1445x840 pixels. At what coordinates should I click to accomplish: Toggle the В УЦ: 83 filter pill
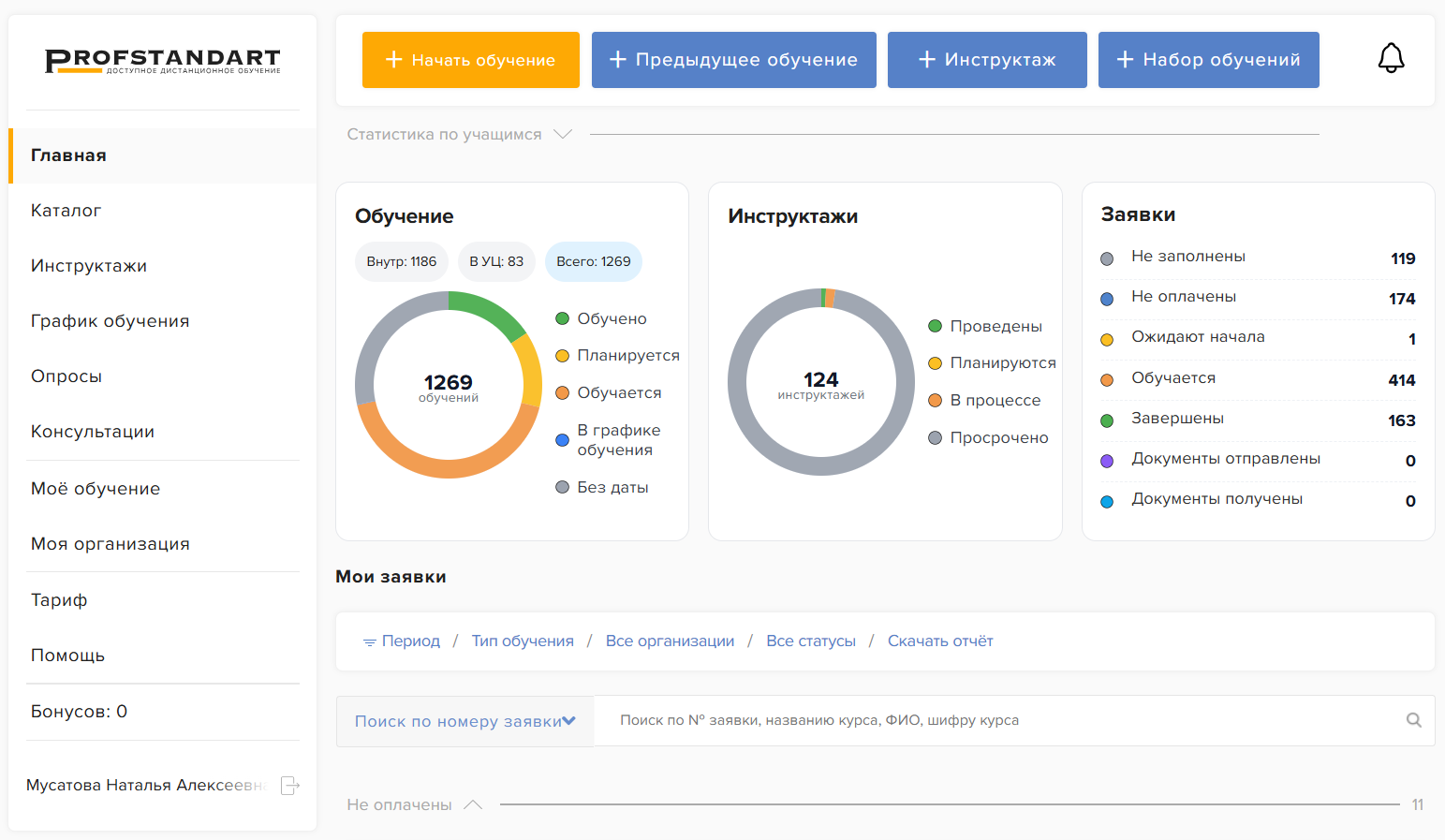tap(496, 261)
